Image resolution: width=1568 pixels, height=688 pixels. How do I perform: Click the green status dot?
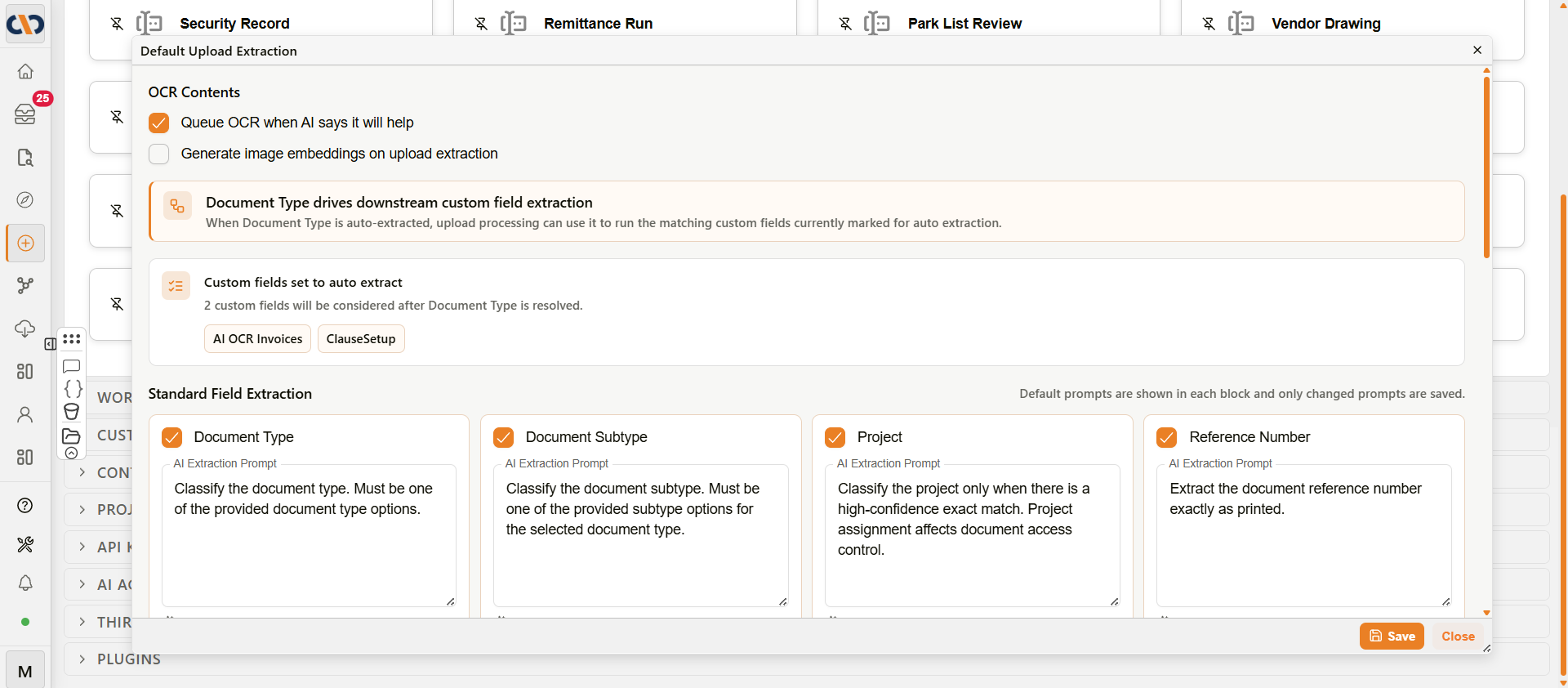(x=25, y=622)
